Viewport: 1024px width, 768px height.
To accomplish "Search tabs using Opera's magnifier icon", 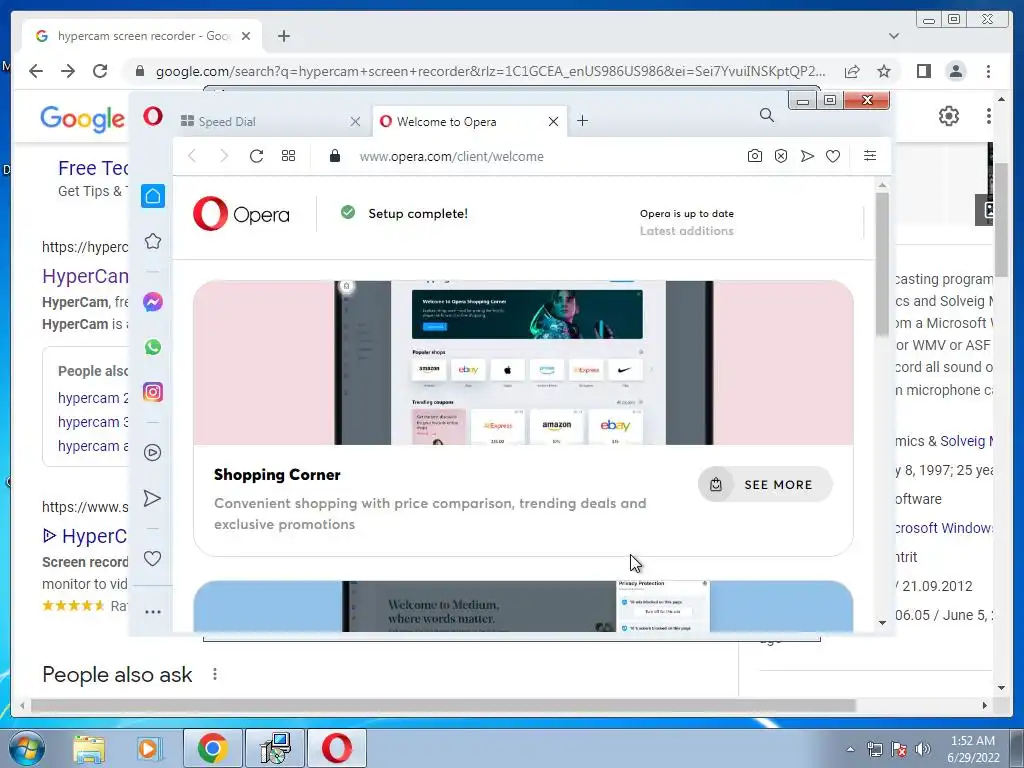I will pos(767,116).
